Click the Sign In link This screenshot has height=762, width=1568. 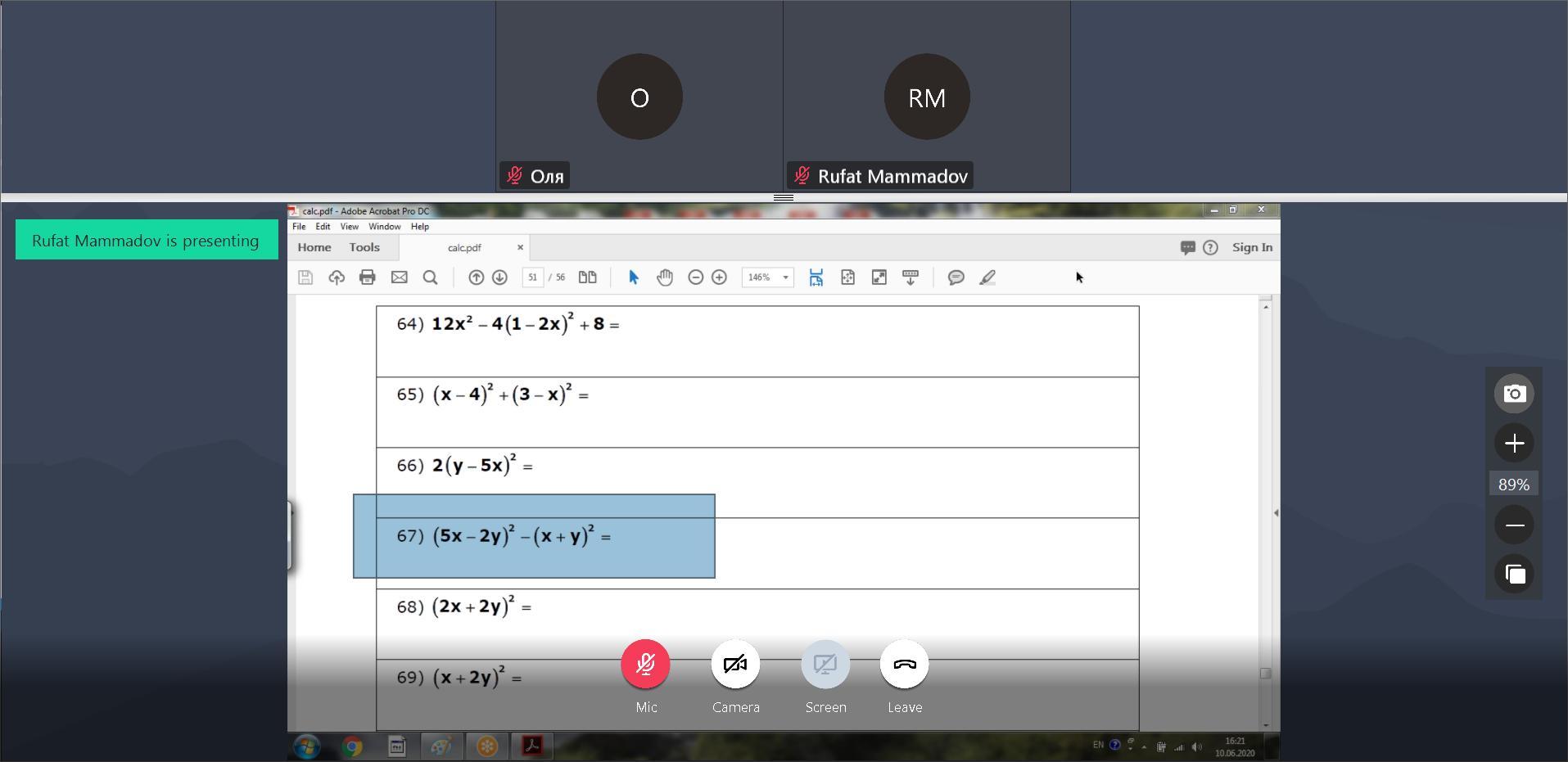click(1252, 247)
